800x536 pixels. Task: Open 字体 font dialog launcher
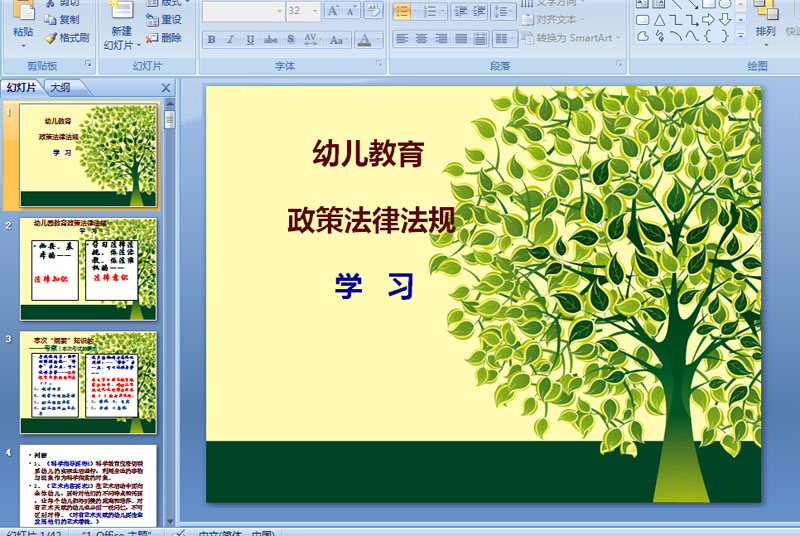[x=379, y=64]
